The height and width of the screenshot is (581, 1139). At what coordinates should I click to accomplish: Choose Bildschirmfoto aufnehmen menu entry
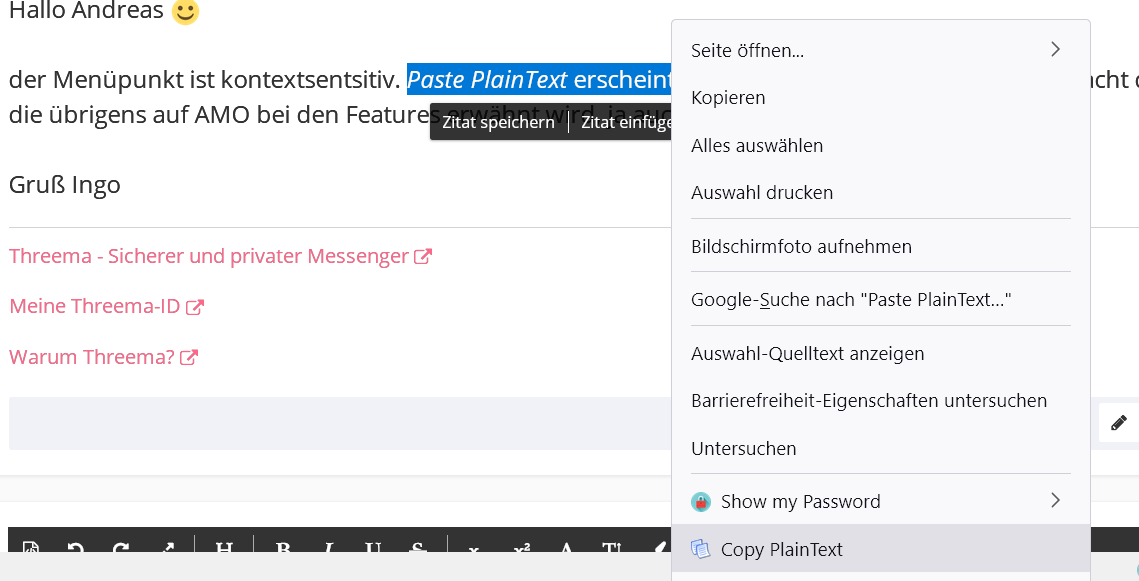click(801, 245)
